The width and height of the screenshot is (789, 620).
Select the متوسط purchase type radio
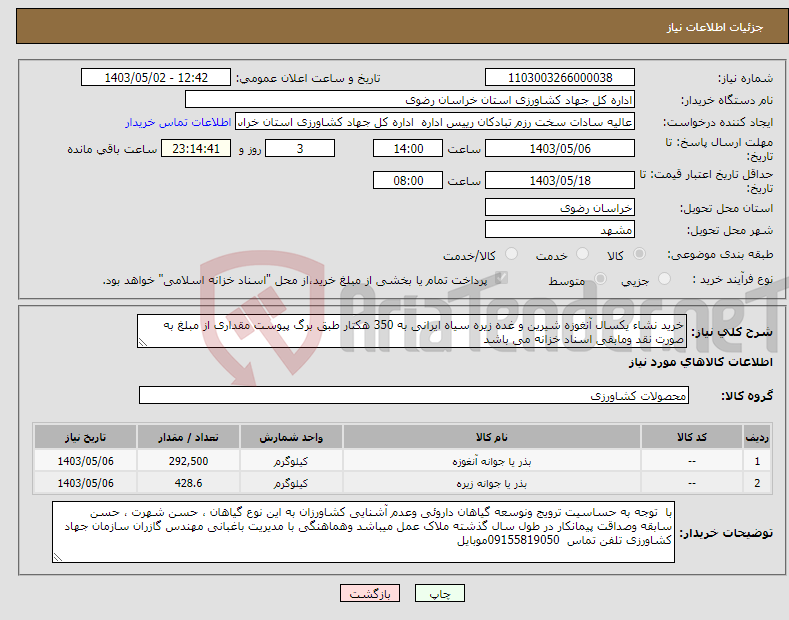click(x=600, y=278)
